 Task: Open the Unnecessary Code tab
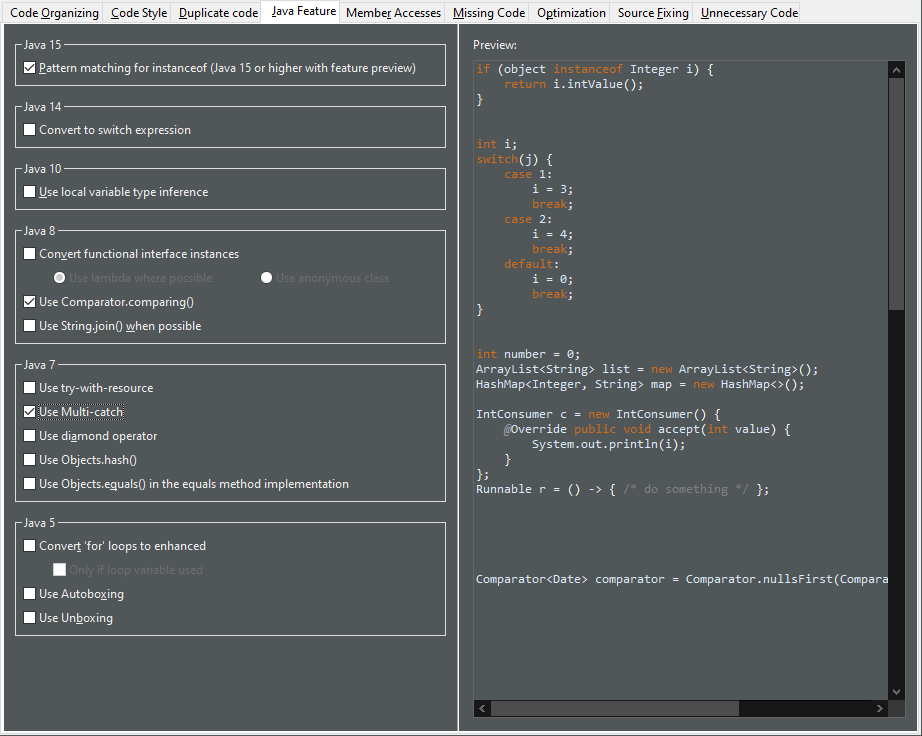[x=749, y=13]
